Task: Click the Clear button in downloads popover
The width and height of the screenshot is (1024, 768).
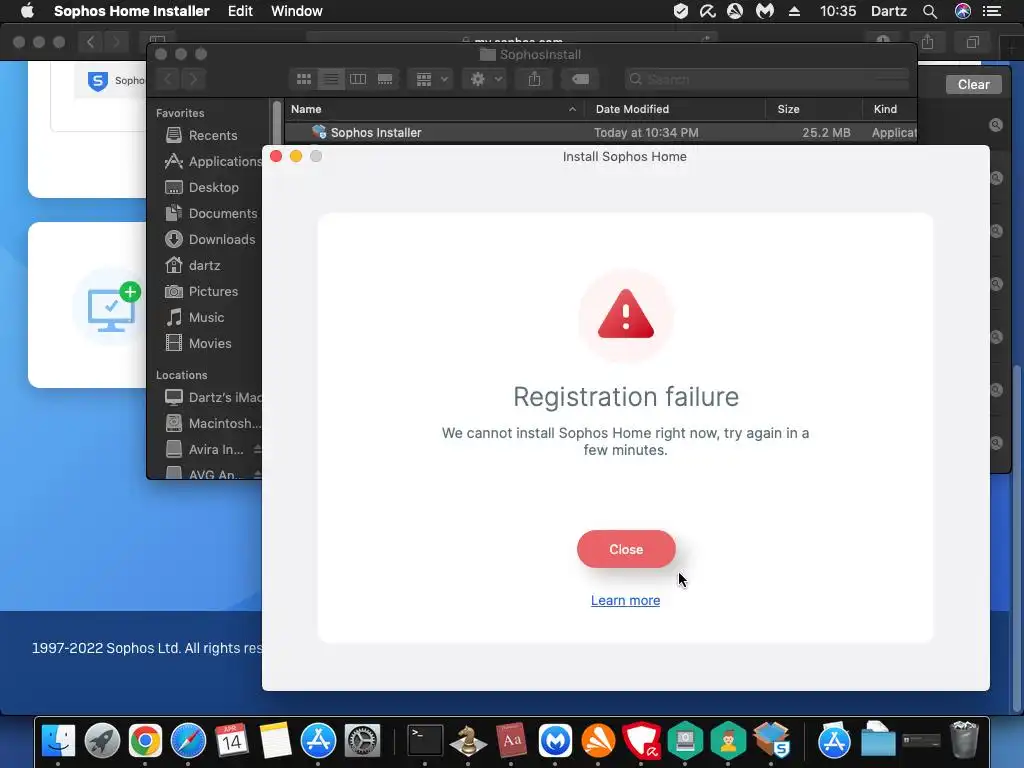Action: tap(973, 84)
